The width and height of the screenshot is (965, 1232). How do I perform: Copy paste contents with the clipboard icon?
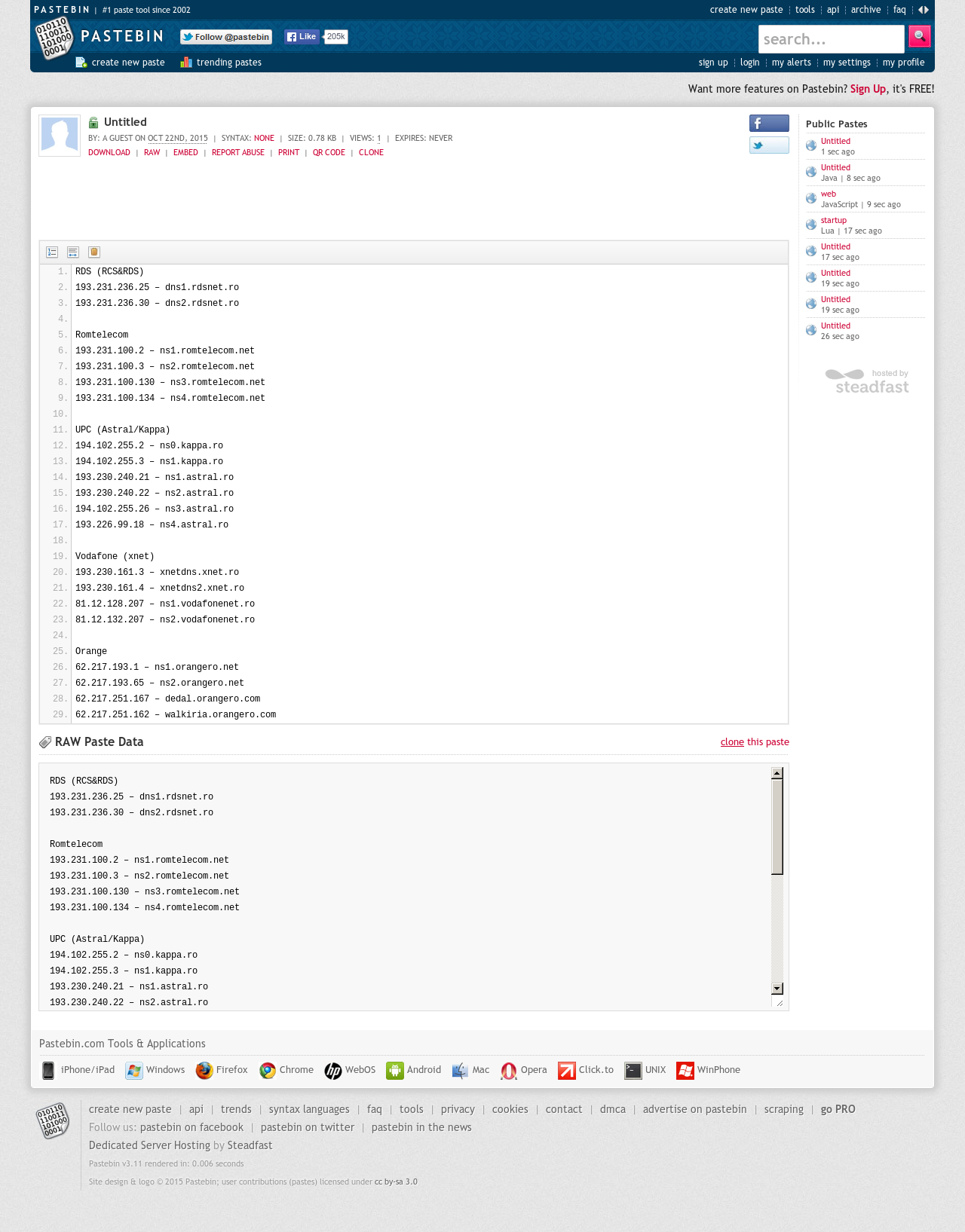click(x=94, y=252)
